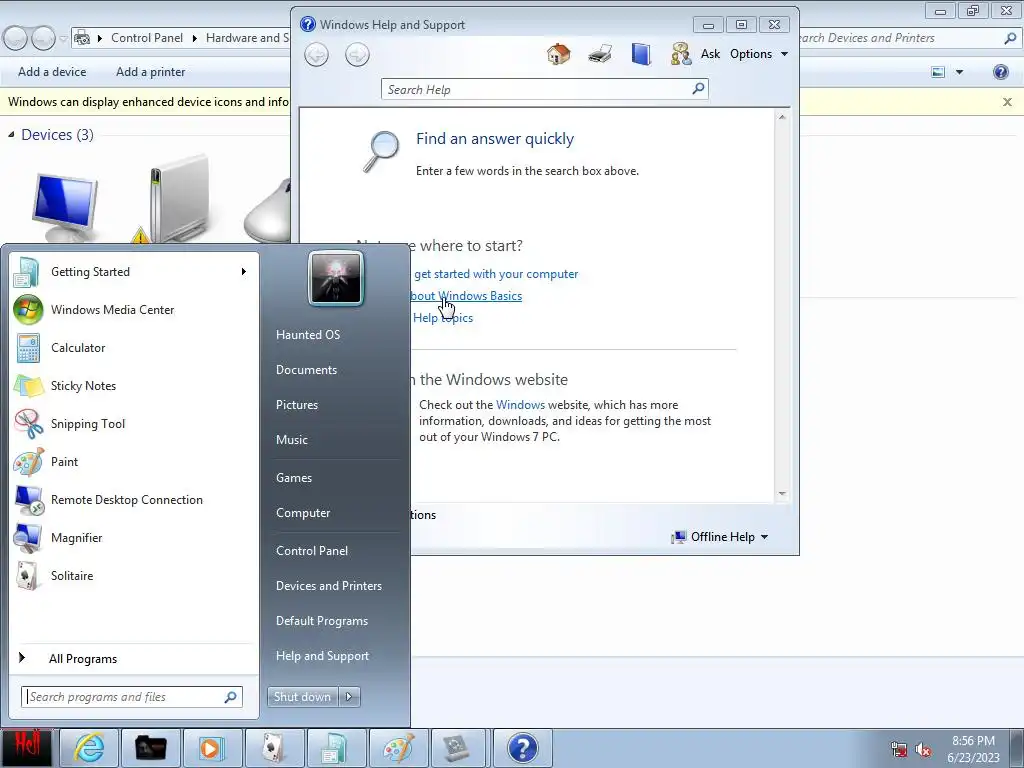Expand Getting Started submenu arrow
1024x768 pixels.
244,272
